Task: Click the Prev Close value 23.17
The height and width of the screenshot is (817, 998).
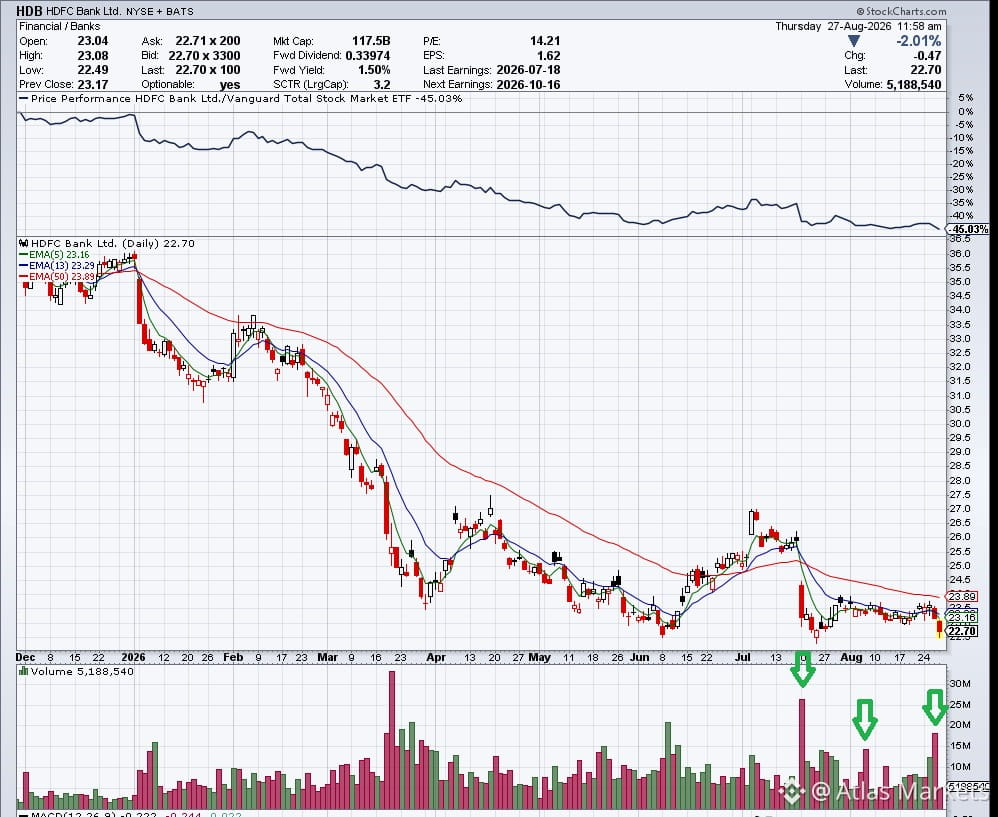Action: pyautogui.click(x=92, y=85)
